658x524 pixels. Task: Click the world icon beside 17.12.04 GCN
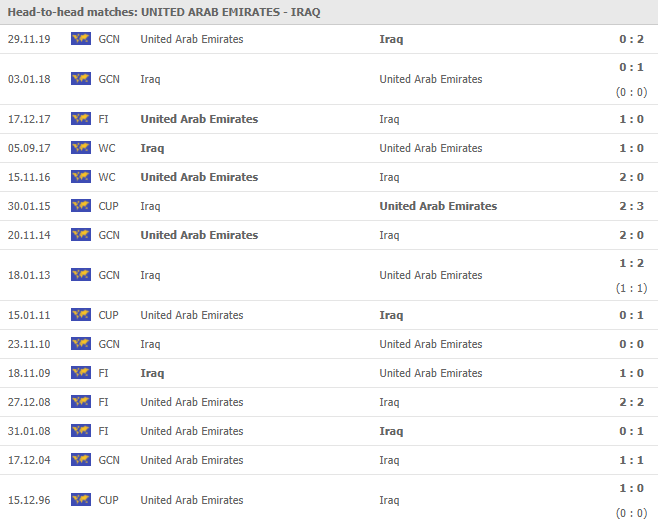80,460
